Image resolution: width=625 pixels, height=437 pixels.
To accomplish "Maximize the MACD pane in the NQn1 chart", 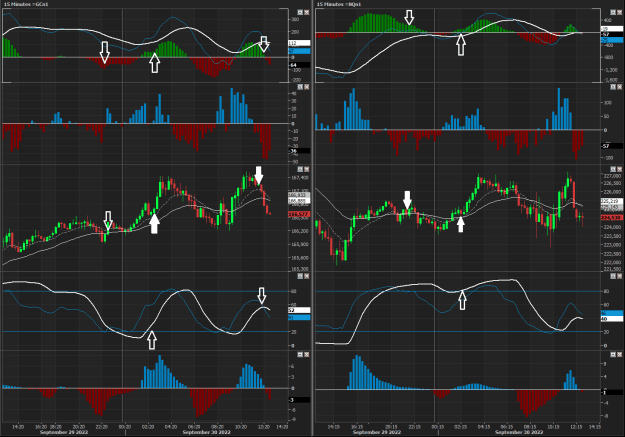I will click(x=613, y=12).
